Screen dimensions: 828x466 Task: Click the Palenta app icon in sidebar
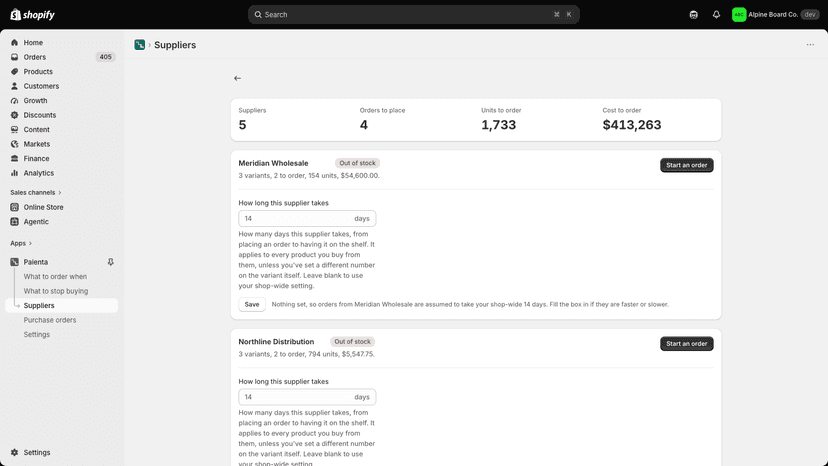[14, 262]
